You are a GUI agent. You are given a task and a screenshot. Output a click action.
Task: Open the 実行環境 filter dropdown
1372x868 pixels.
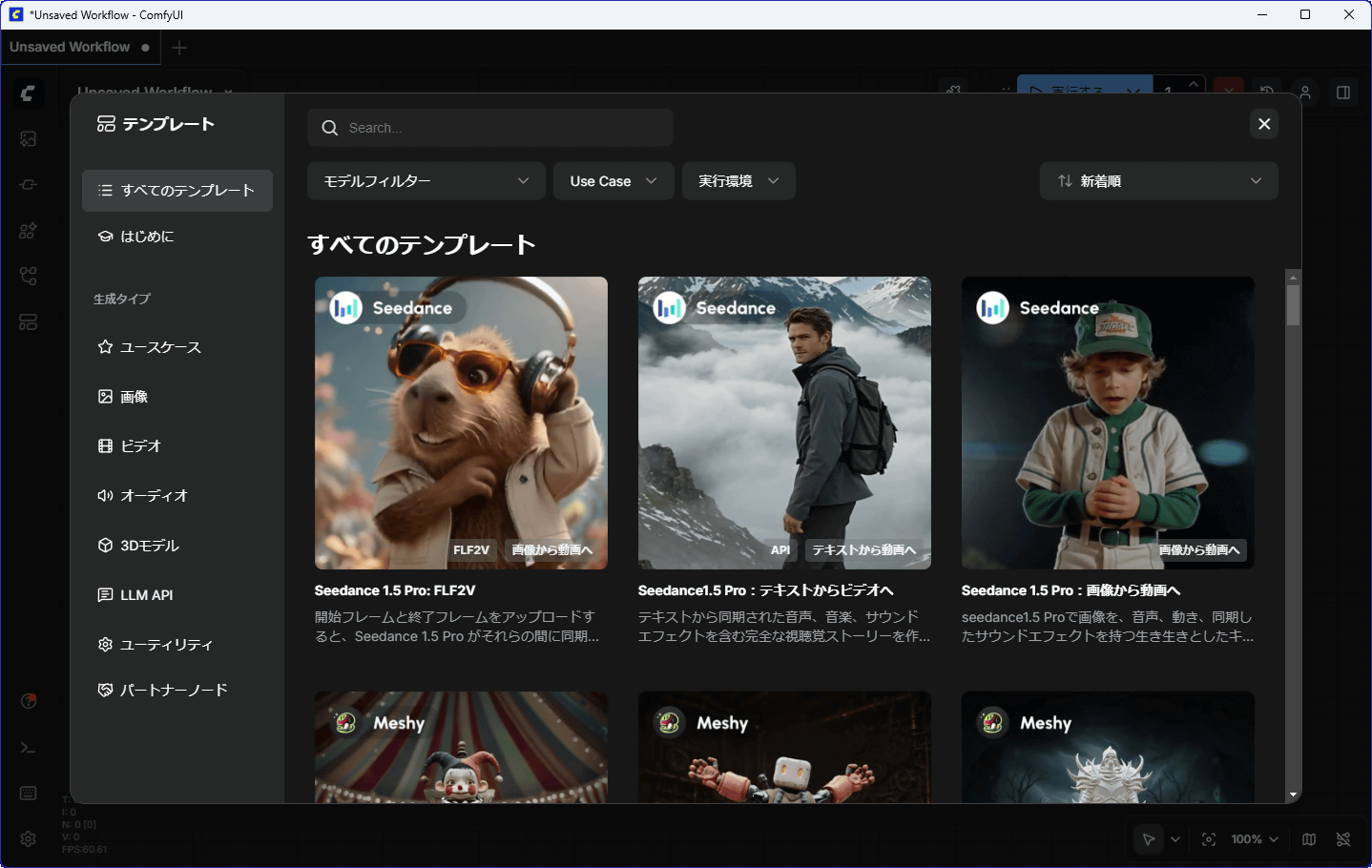pos(738,181)
